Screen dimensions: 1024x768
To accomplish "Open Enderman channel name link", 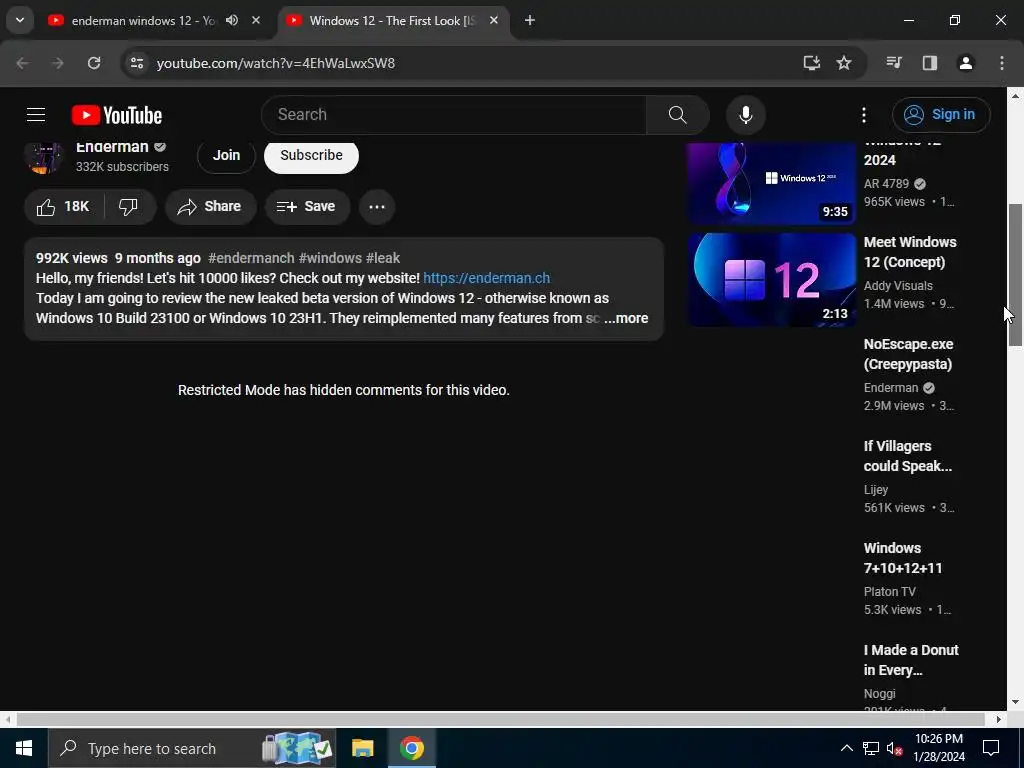I will [112, 148].
